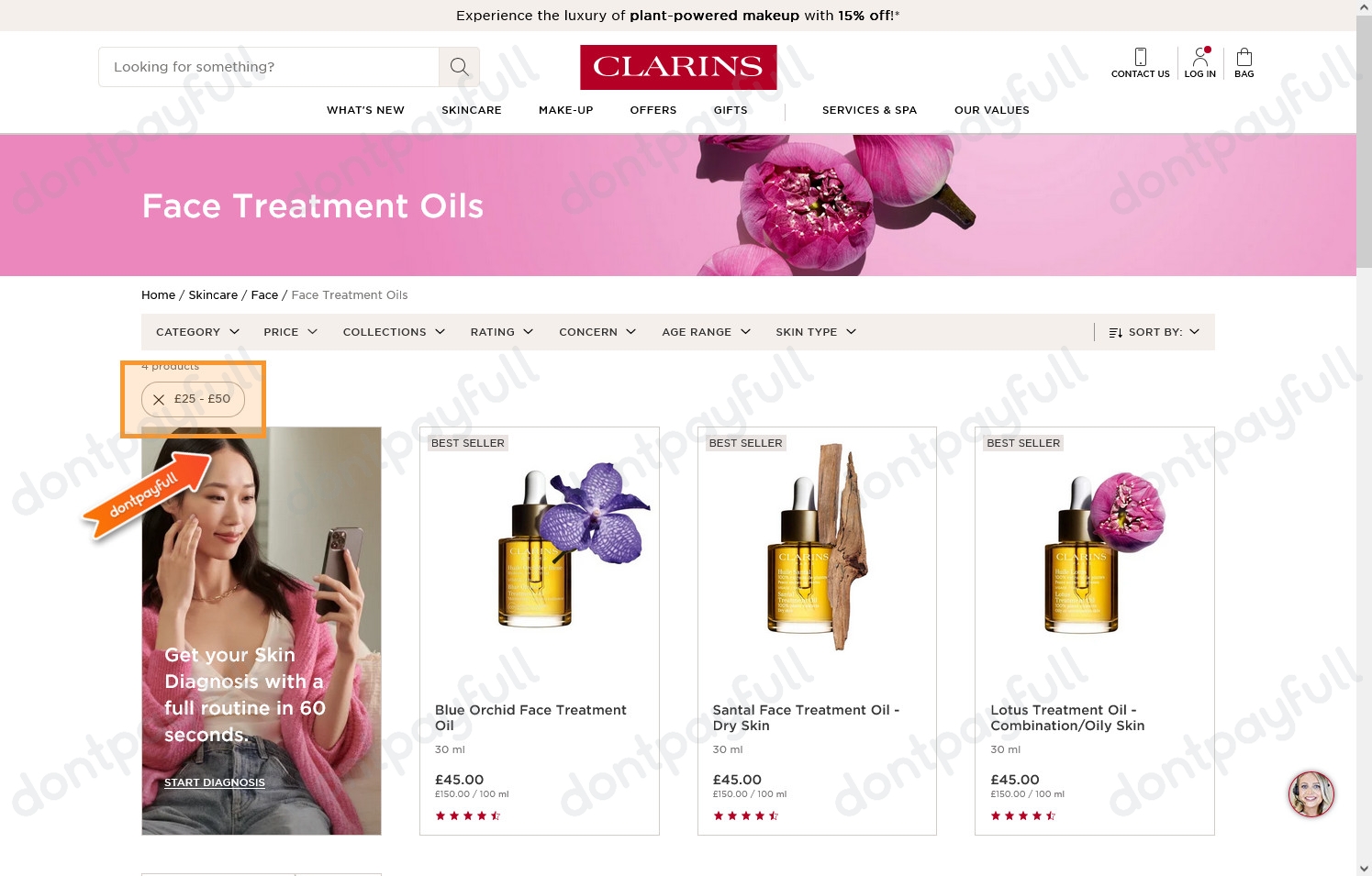Image resolution: width=1372 pixels, height=876 pixels.
Task: Focus the Looking for something search field
Action: pos(268,67)
